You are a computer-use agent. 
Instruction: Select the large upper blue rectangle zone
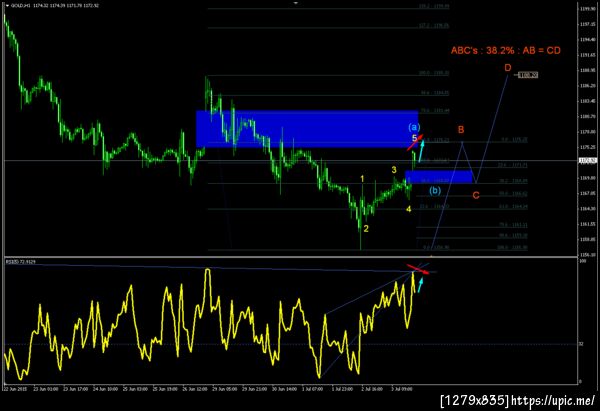[307, 129]
